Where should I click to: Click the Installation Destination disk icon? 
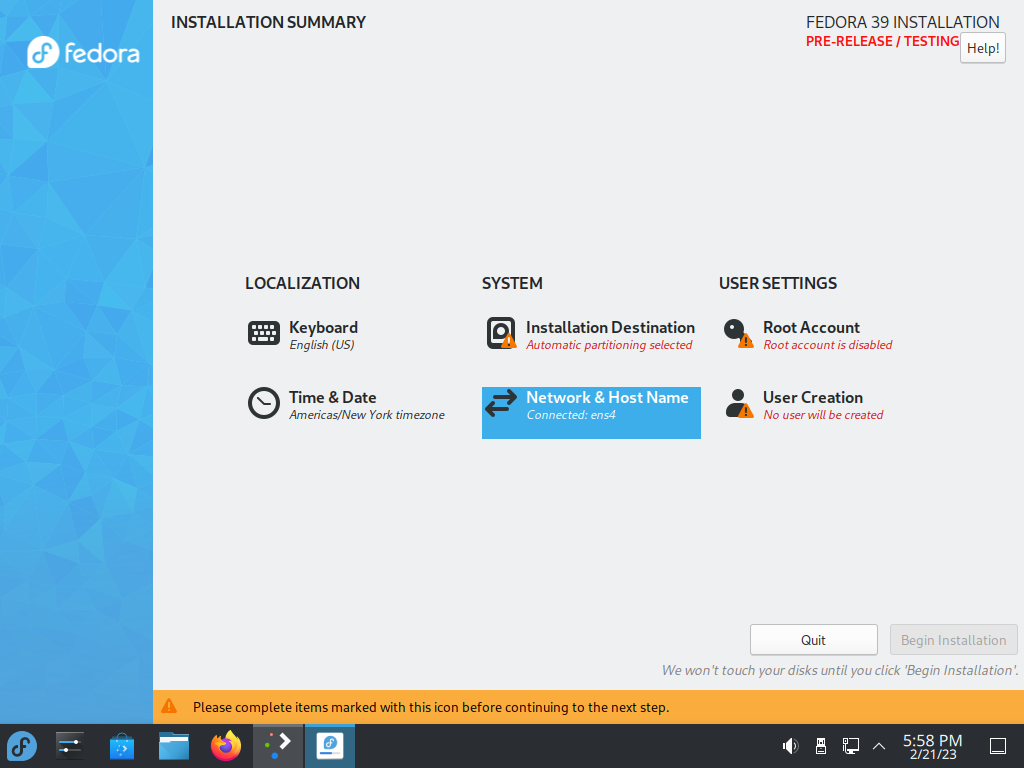pyautogui.click(x=502, y=333)
